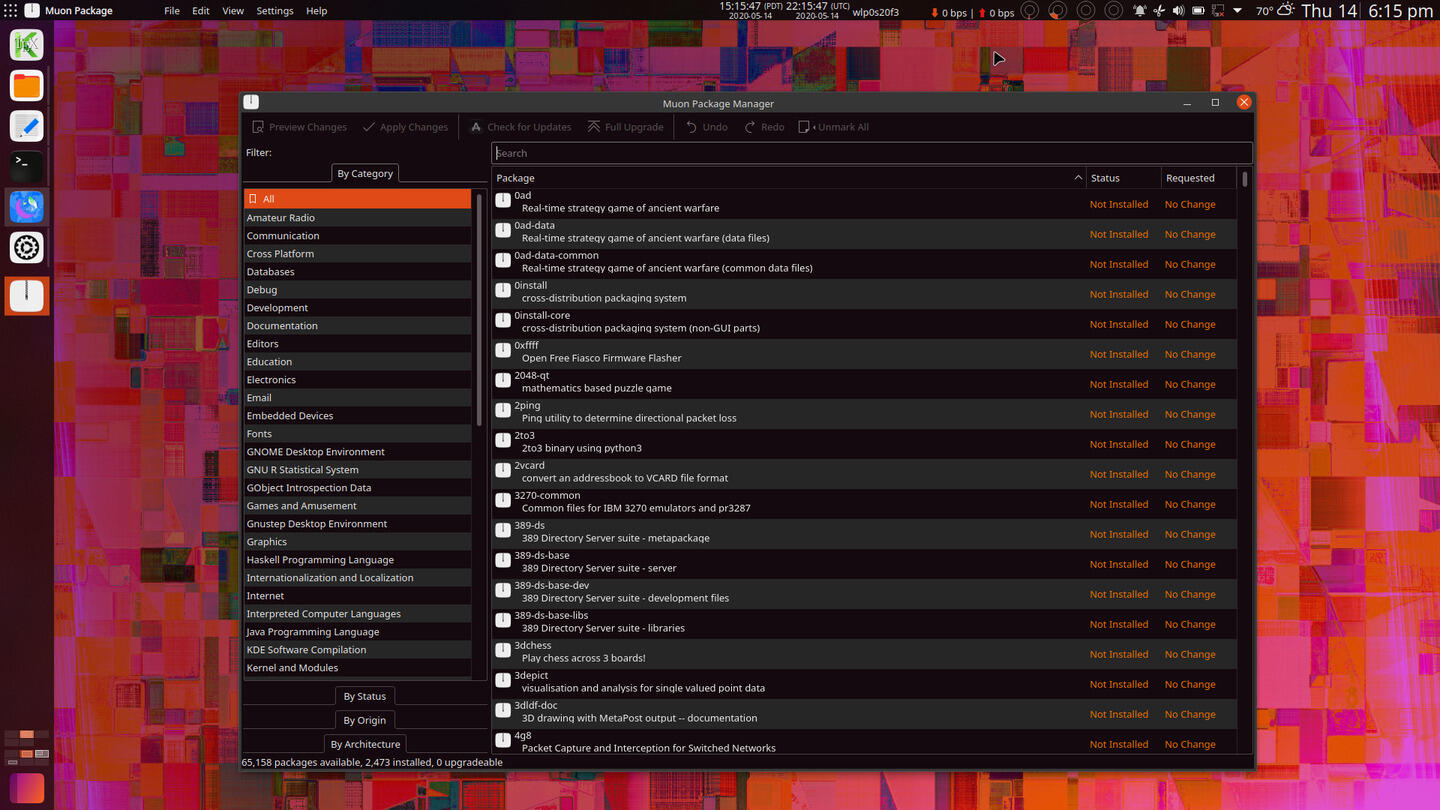
Task: Click the package icon beside 4g8
Action: tap(503, 741)
